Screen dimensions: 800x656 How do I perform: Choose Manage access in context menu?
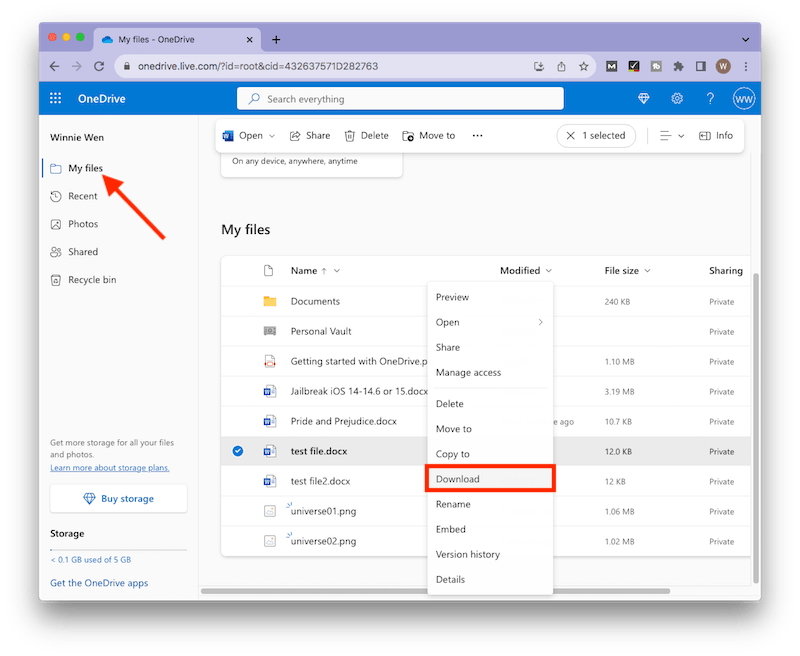(490, 373)
